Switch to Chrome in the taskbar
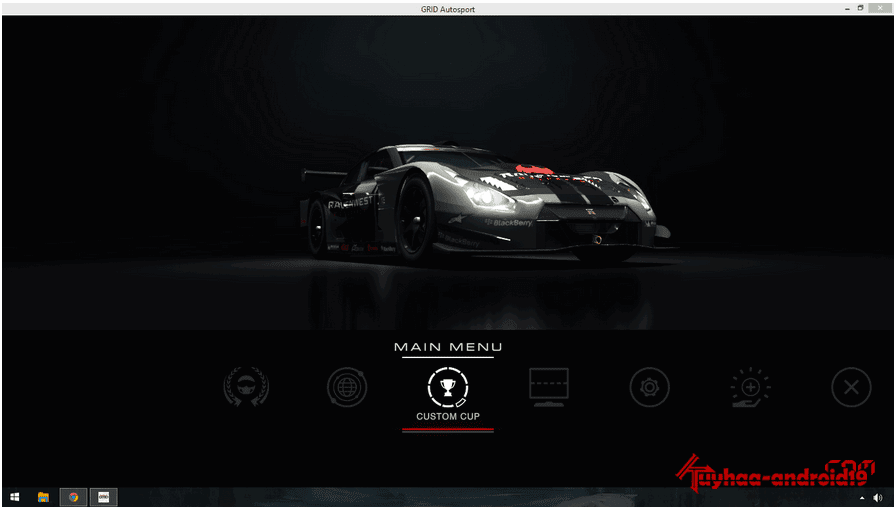This screenshot has height=508, width=896. [73, 497]
